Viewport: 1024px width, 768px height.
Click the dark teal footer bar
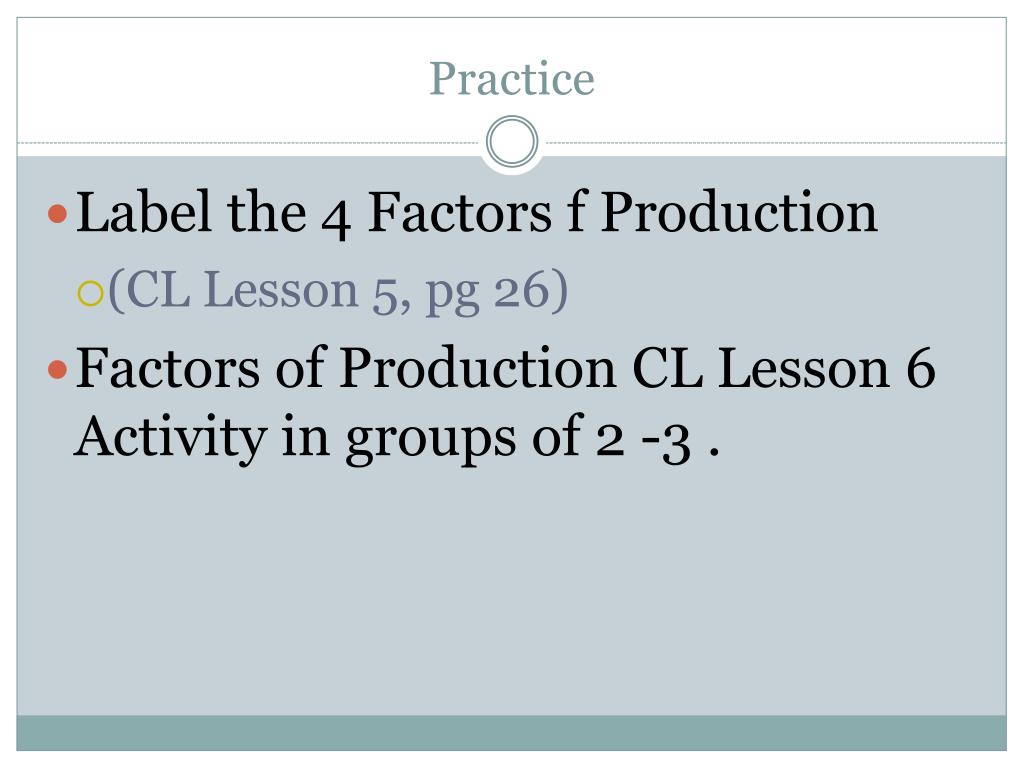[511, 733]
